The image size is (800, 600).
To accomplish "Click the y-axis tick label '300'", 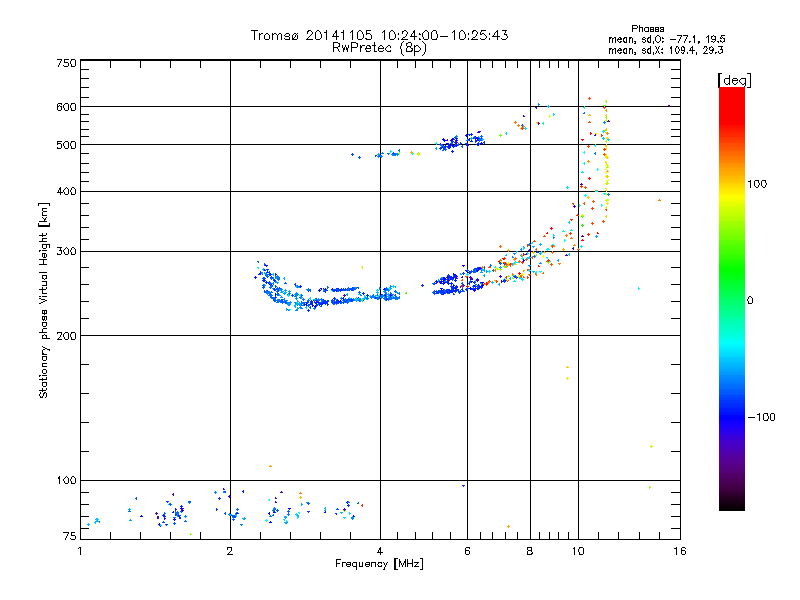I will point(66,252).
